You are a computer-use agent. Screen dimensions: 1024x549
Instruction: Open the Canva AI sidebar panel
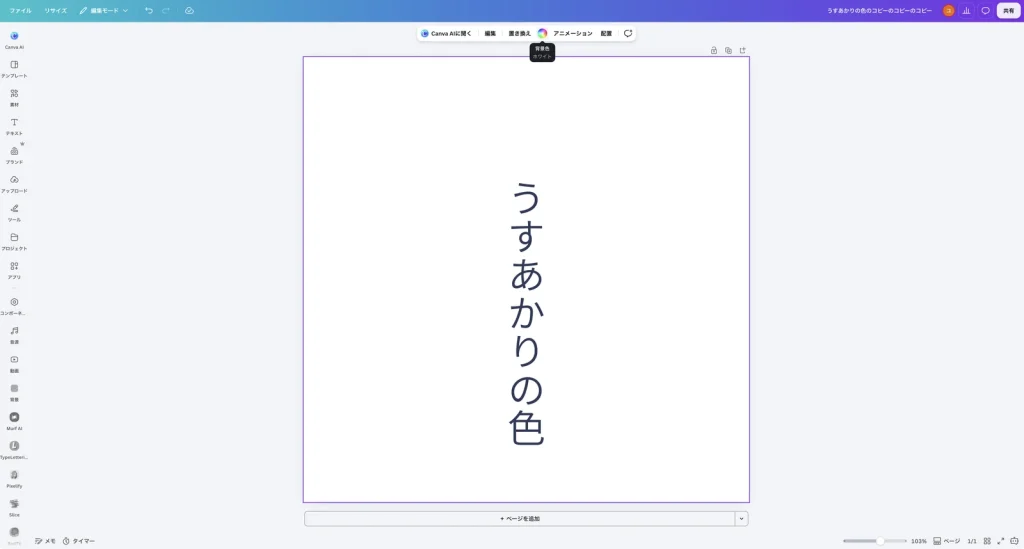[14, 40]
